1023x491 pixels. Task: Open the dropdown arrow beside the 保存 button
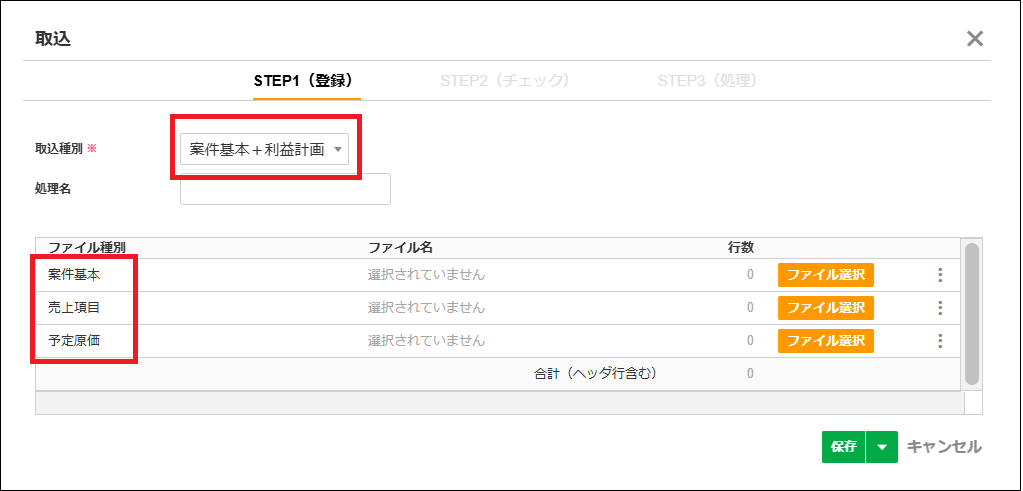click(x=882, y=447)
